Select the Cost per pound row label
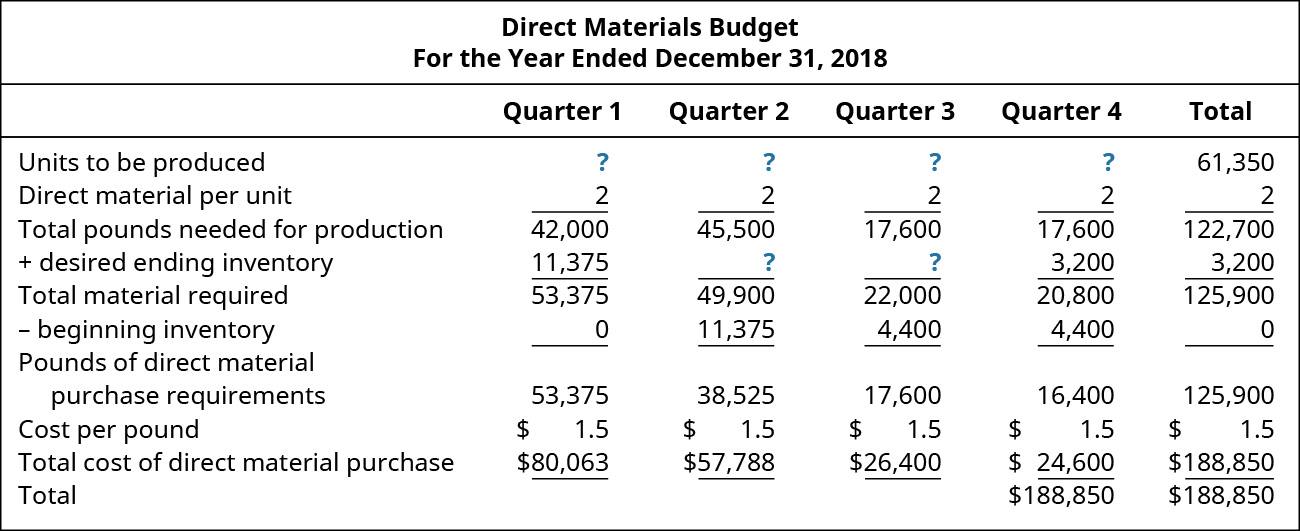Image resolution: width=1300 pixels, height=531 pixels. [x=109, y=429]
